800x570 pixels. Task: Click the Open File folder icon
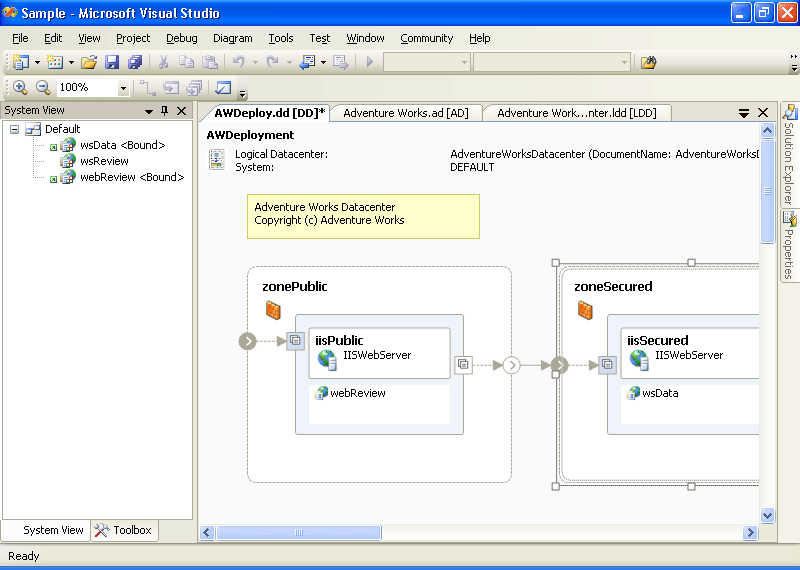click(x=89, y=62)
